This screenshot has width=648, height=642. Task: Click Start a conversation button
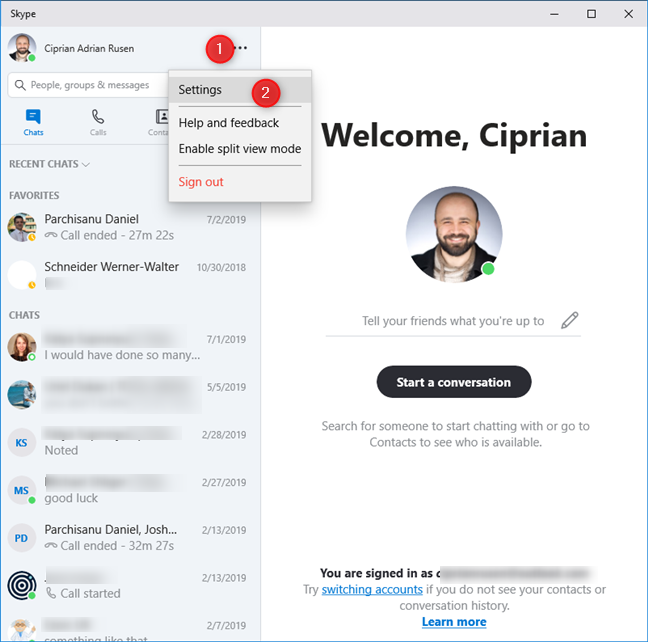click(x=454, y=382)
